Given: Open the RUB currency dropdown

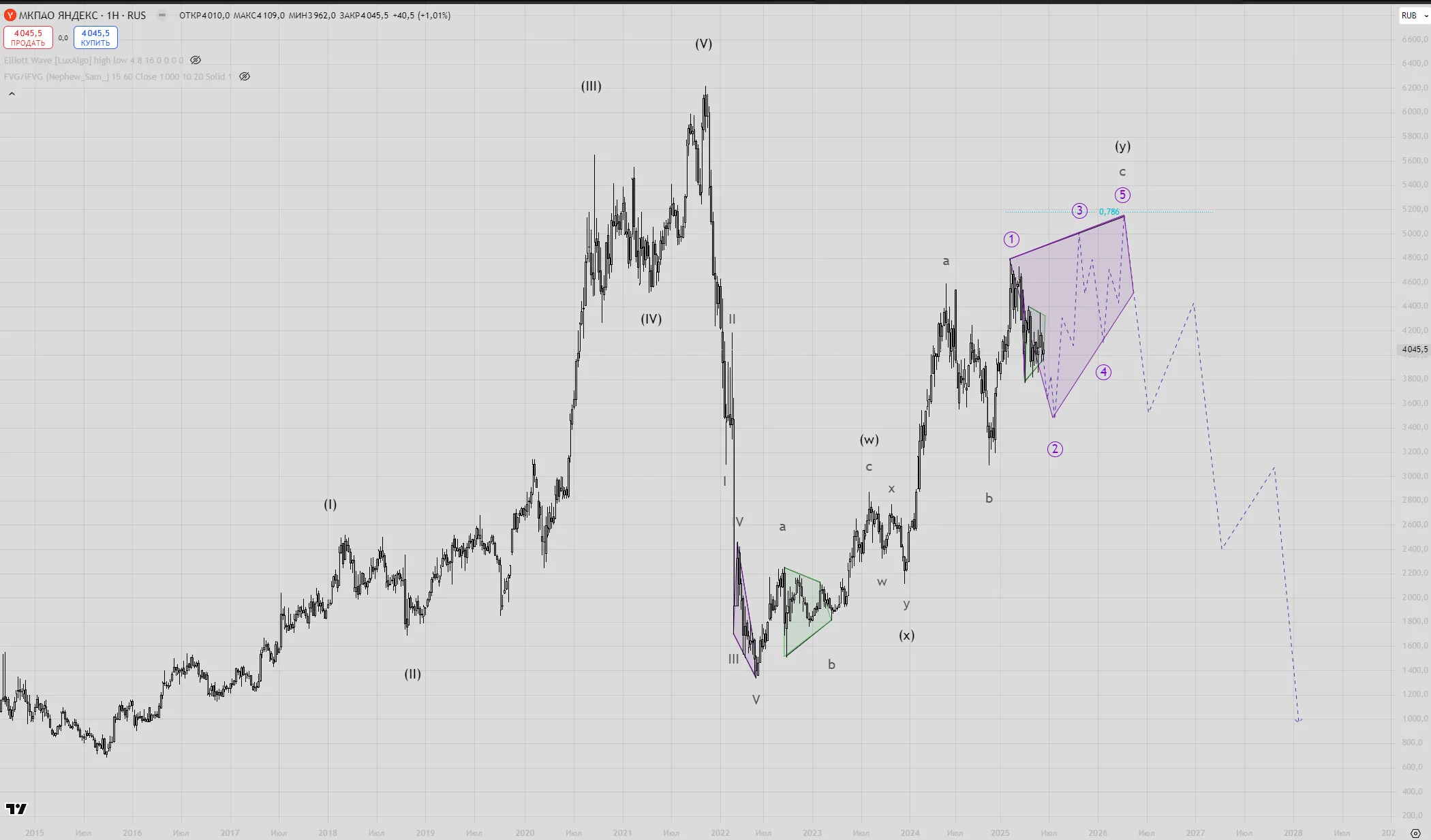Looking at the screenshot, I should tap(1414, 15).
